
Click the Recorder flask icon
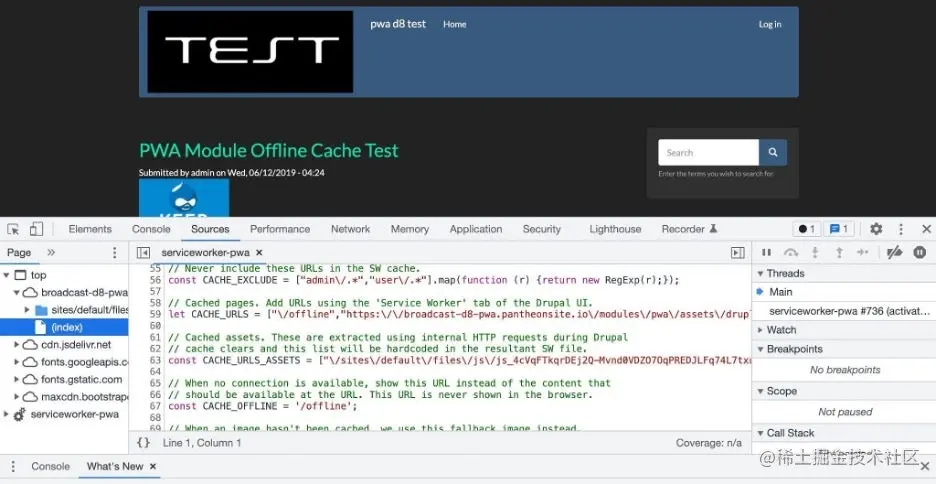(x=713, y=229)
